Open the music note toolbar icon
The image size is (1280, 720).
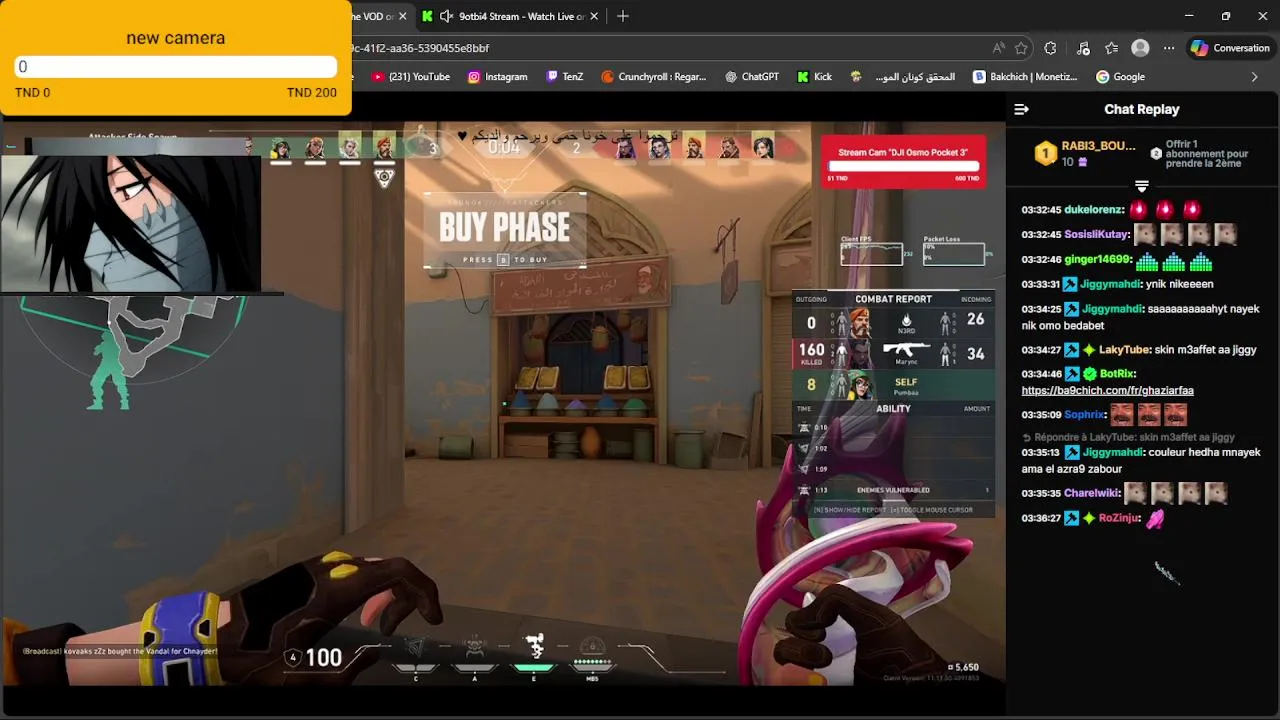[x=1083, y=48]
